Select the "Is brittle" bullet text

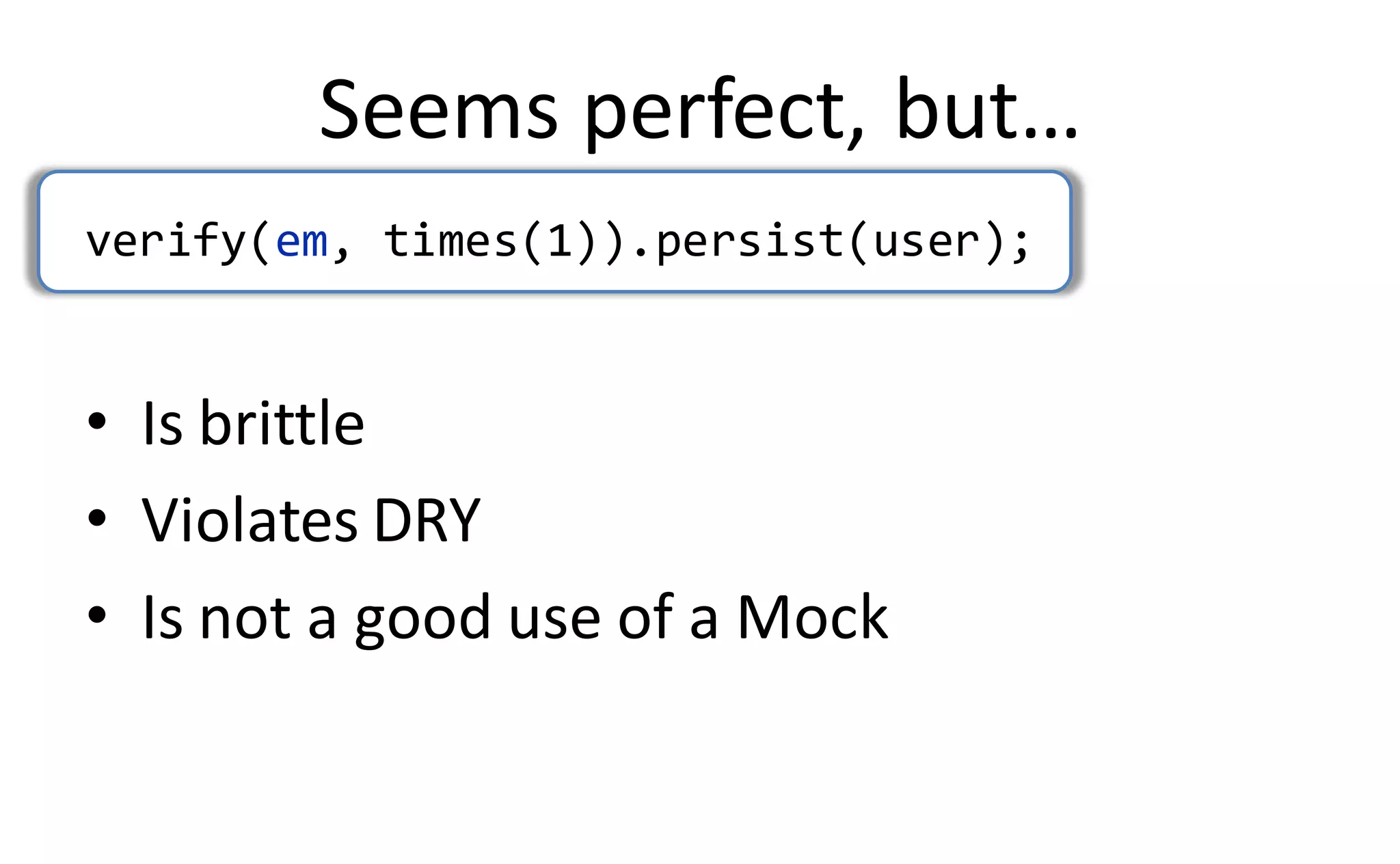click(253, 424)
